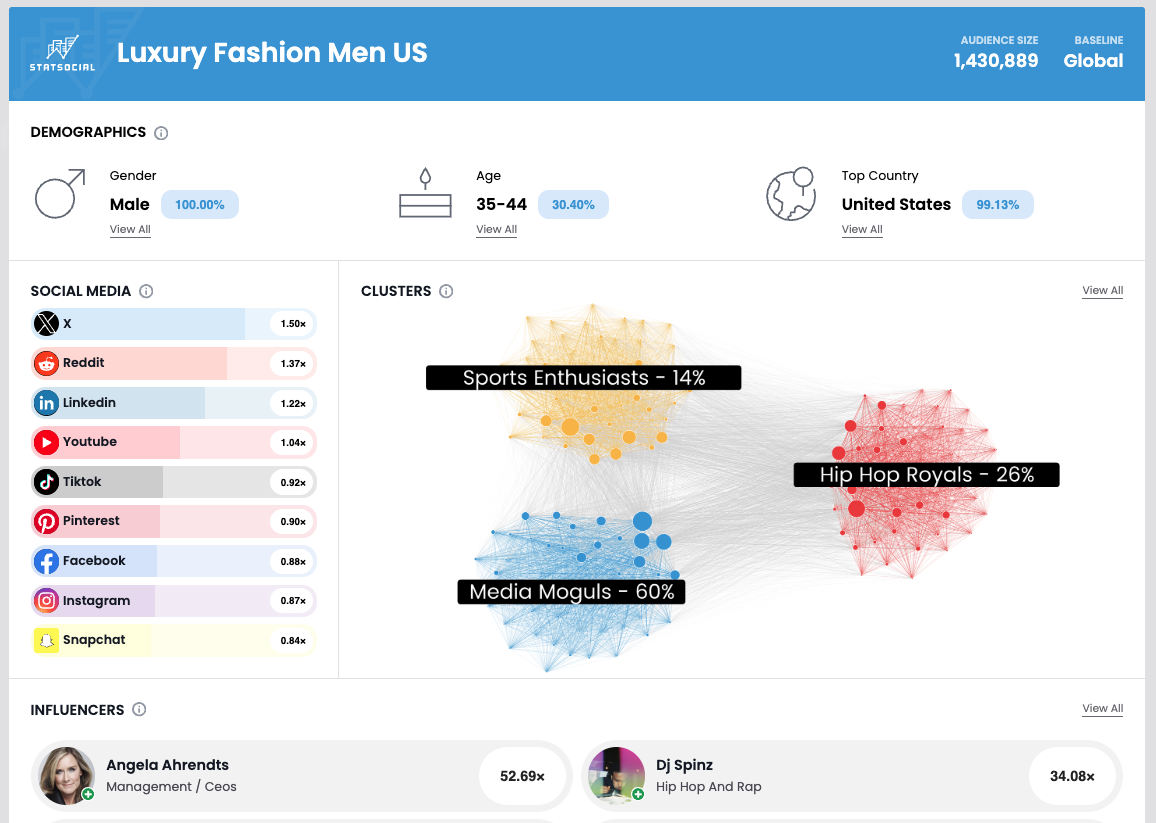Select the Sports Enthusiasts cluster label
1156x823 pixels.
tap(583, 378)
